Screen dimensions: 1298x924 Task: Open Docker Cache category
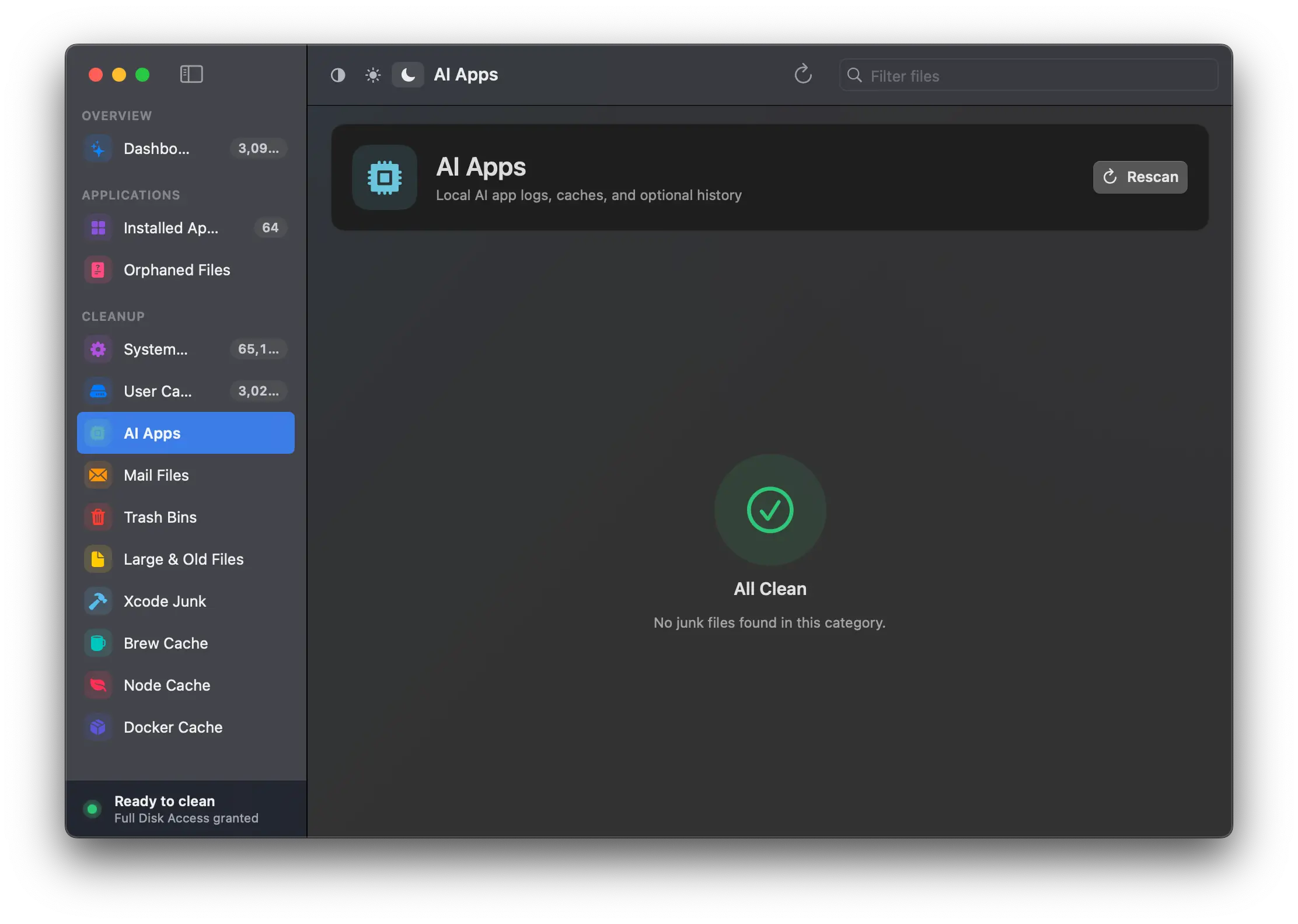pos(186,727)
